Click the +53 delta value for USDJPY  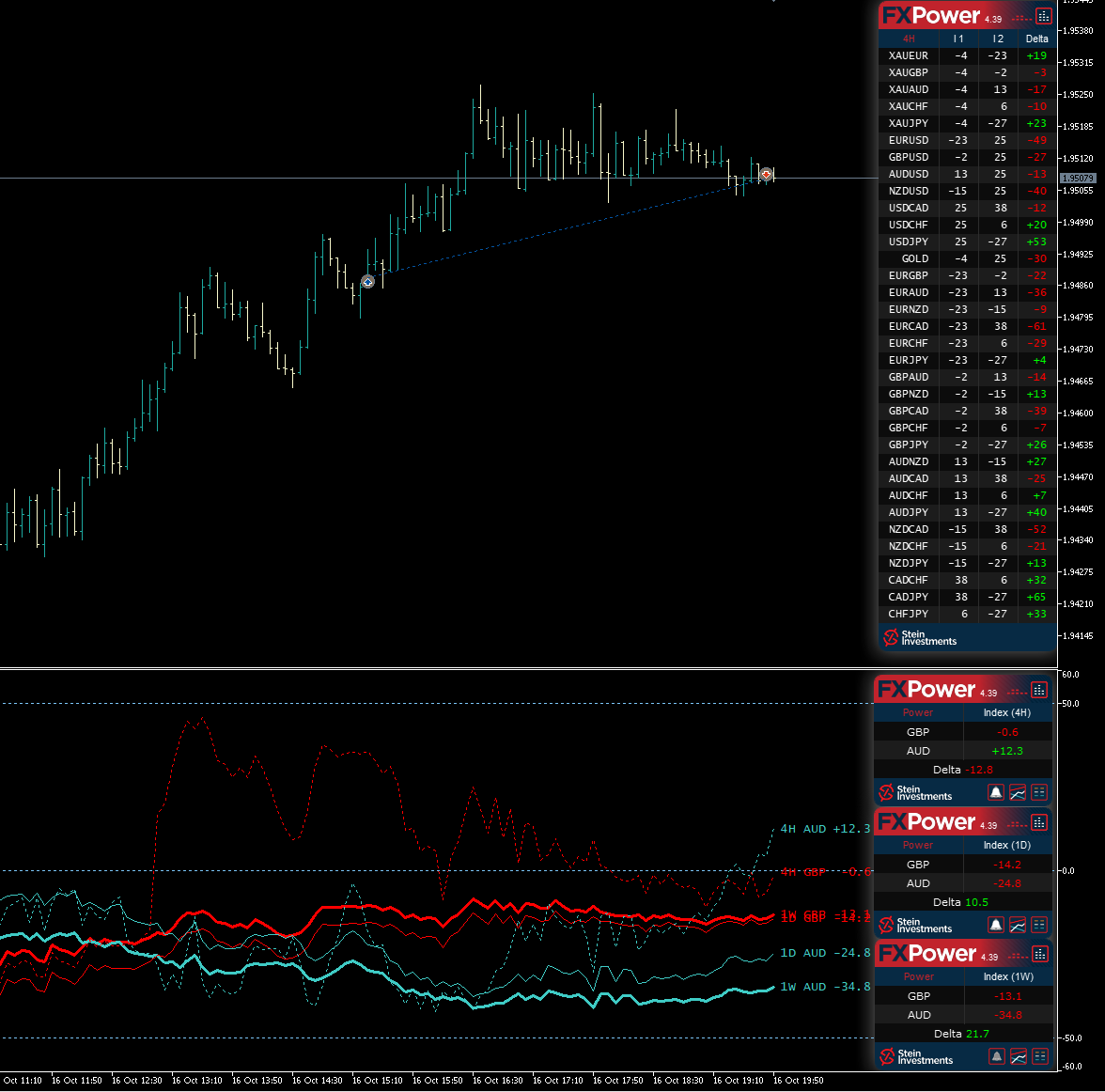click(x=1036, y=242)
